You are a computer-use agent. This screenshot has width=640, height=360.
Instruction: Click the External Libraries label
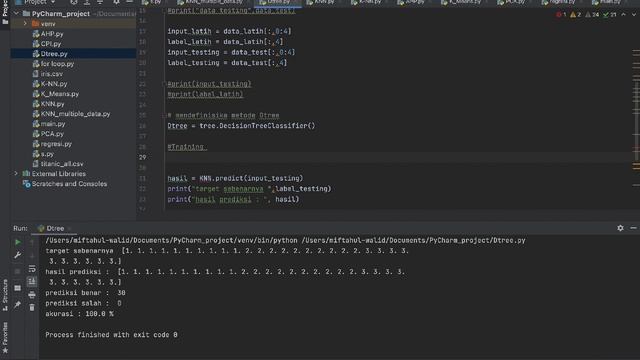[59, 173]
